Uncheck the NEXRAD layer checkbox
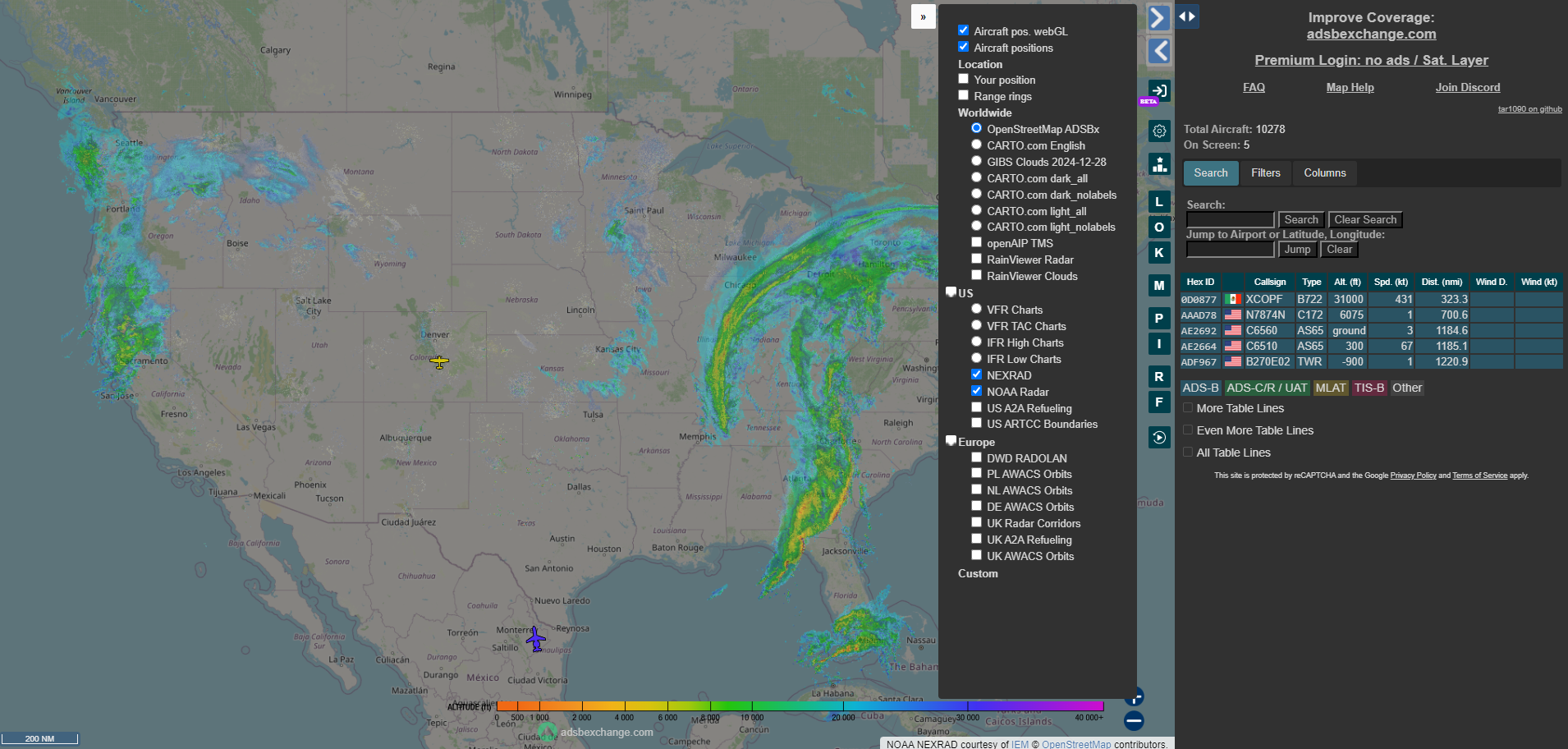 coord(976,374)
